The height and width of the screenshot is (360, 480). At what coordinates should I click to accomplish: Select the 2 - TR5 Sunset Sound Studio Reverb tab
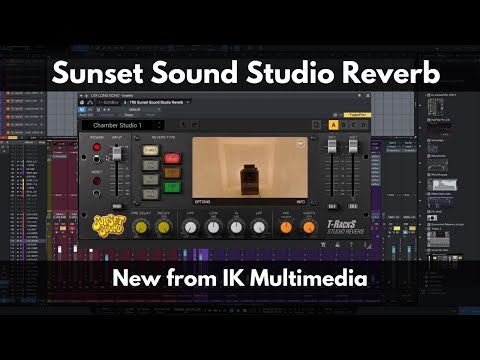tap(153, 102)
